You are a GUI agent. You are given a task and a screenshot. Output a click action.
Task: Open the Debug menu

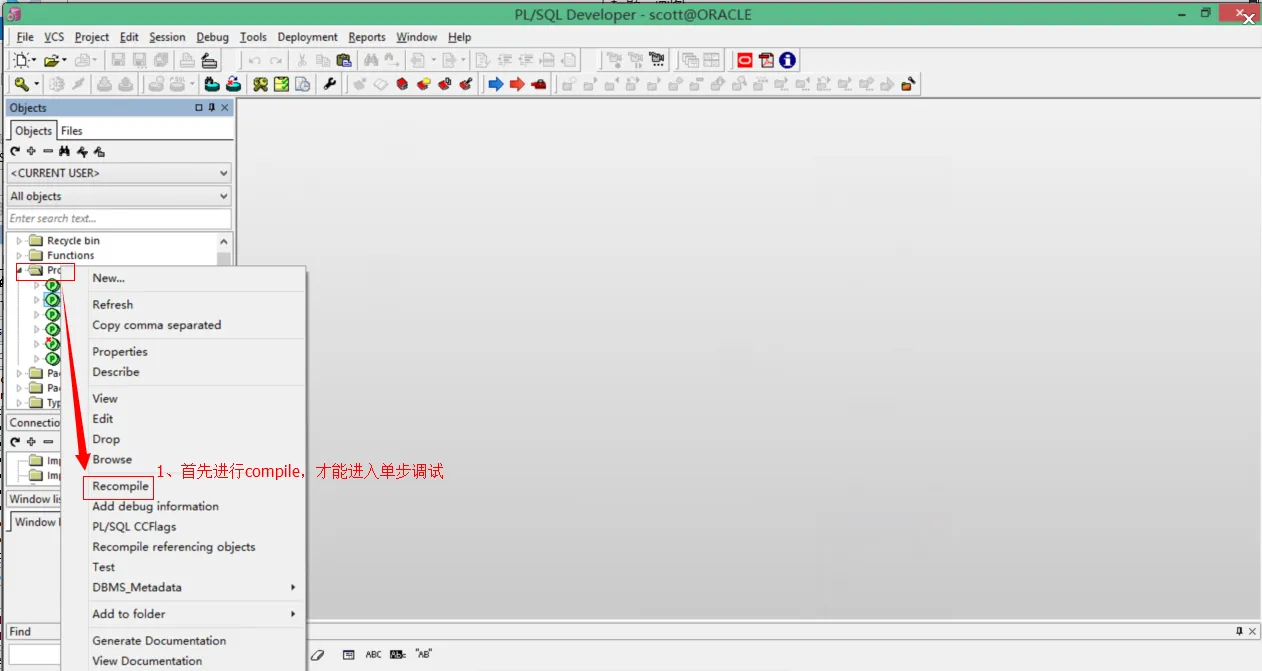(x=212, y=37)
